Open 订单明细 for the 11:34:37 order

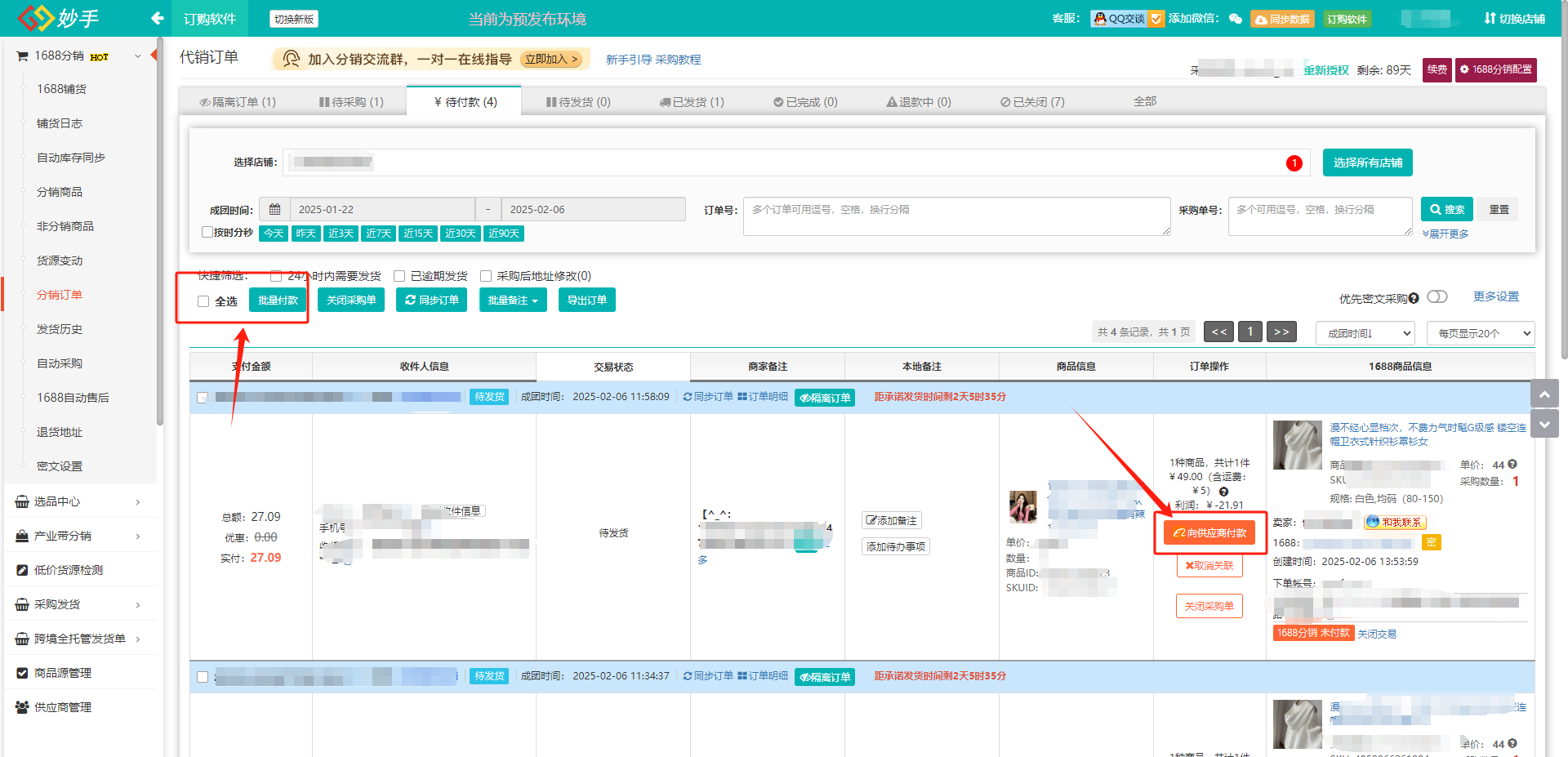pos(763,676)
